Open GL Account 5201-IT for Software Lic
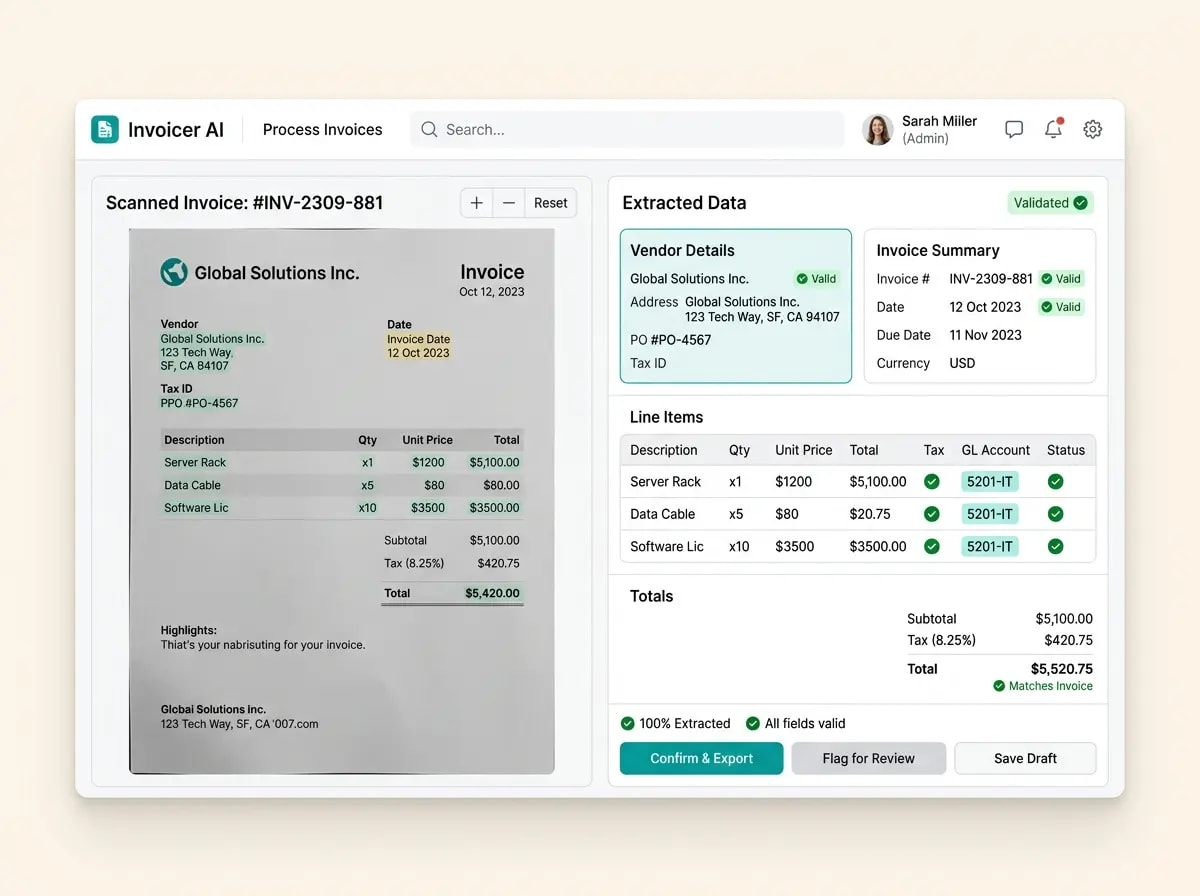The image size is (1200, 896). (x=990, y=546)
